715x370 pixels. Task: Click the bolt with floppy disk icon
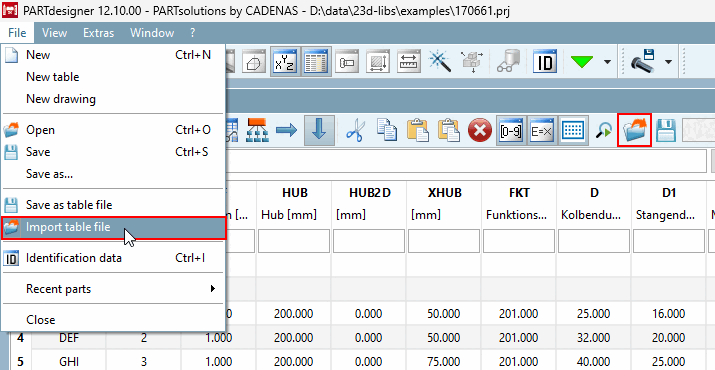(643, 62)
